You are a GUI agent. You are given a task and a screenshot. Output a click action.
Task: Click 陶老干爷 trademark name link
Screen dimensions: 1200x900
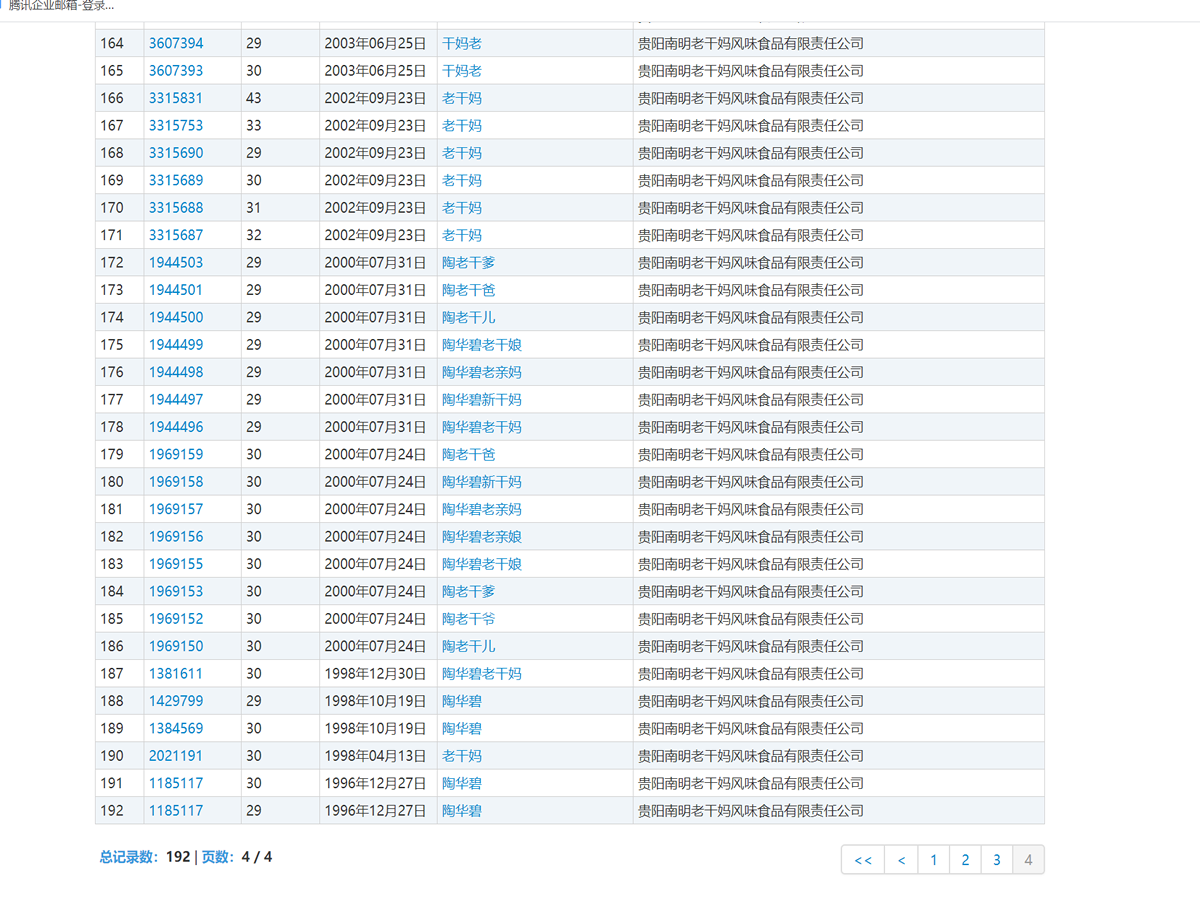[x=469, y=618]
